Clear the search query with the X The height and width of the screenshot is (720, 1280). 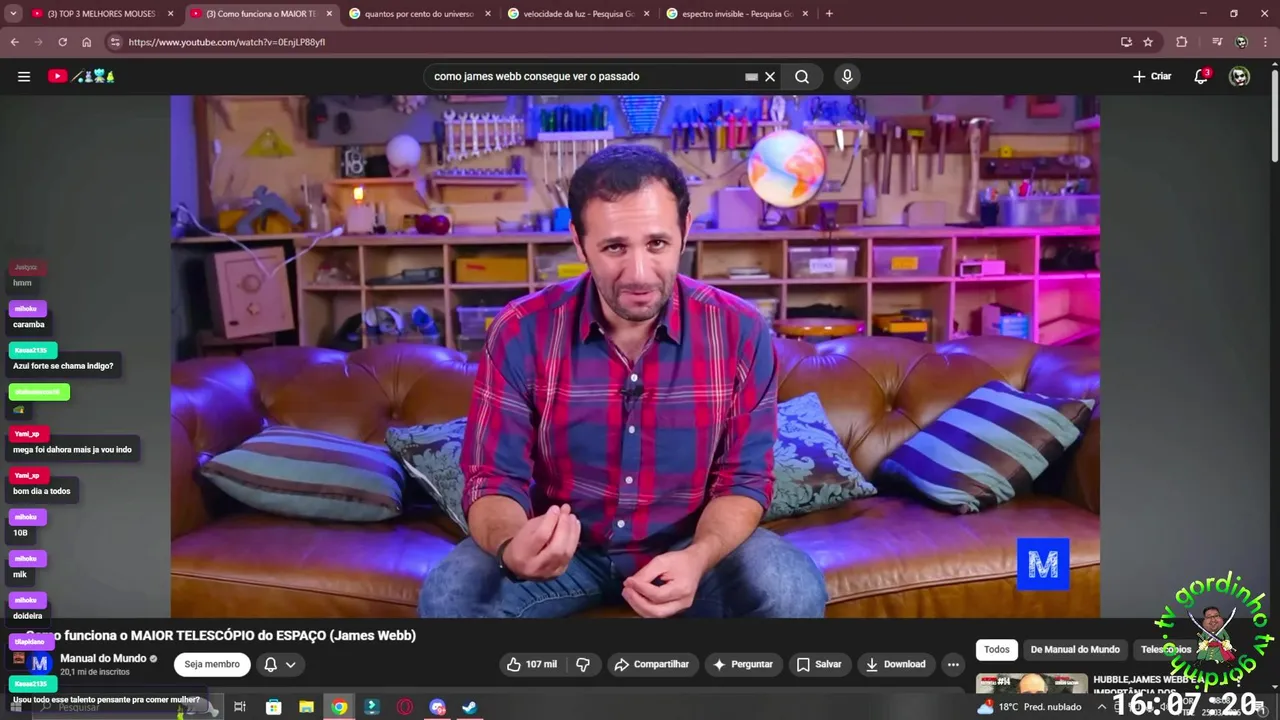coord(770,76)
